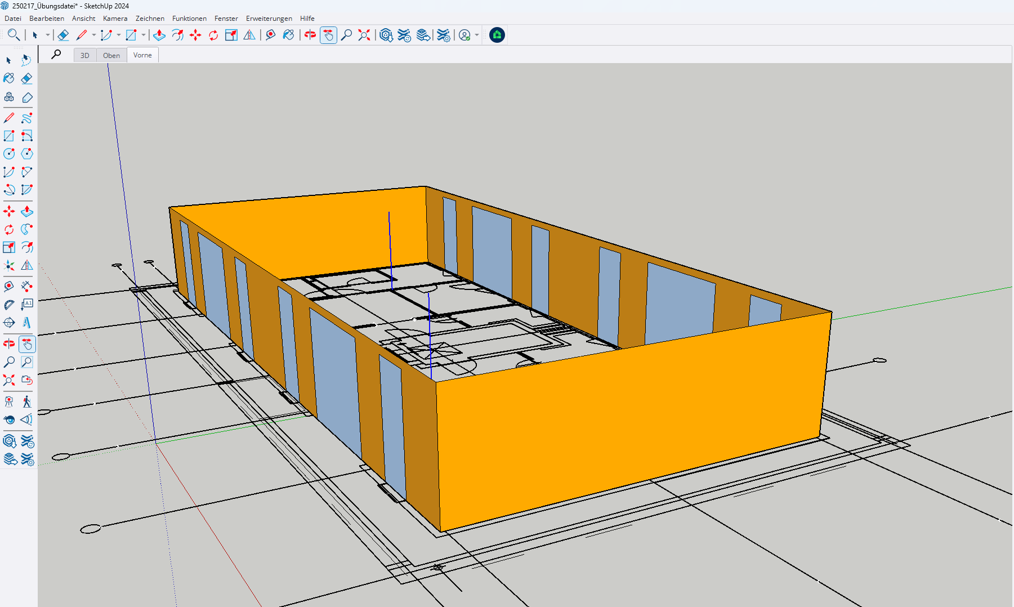
Task: Expand the Select tool dropdown arrow
Action: click(46, 35)
